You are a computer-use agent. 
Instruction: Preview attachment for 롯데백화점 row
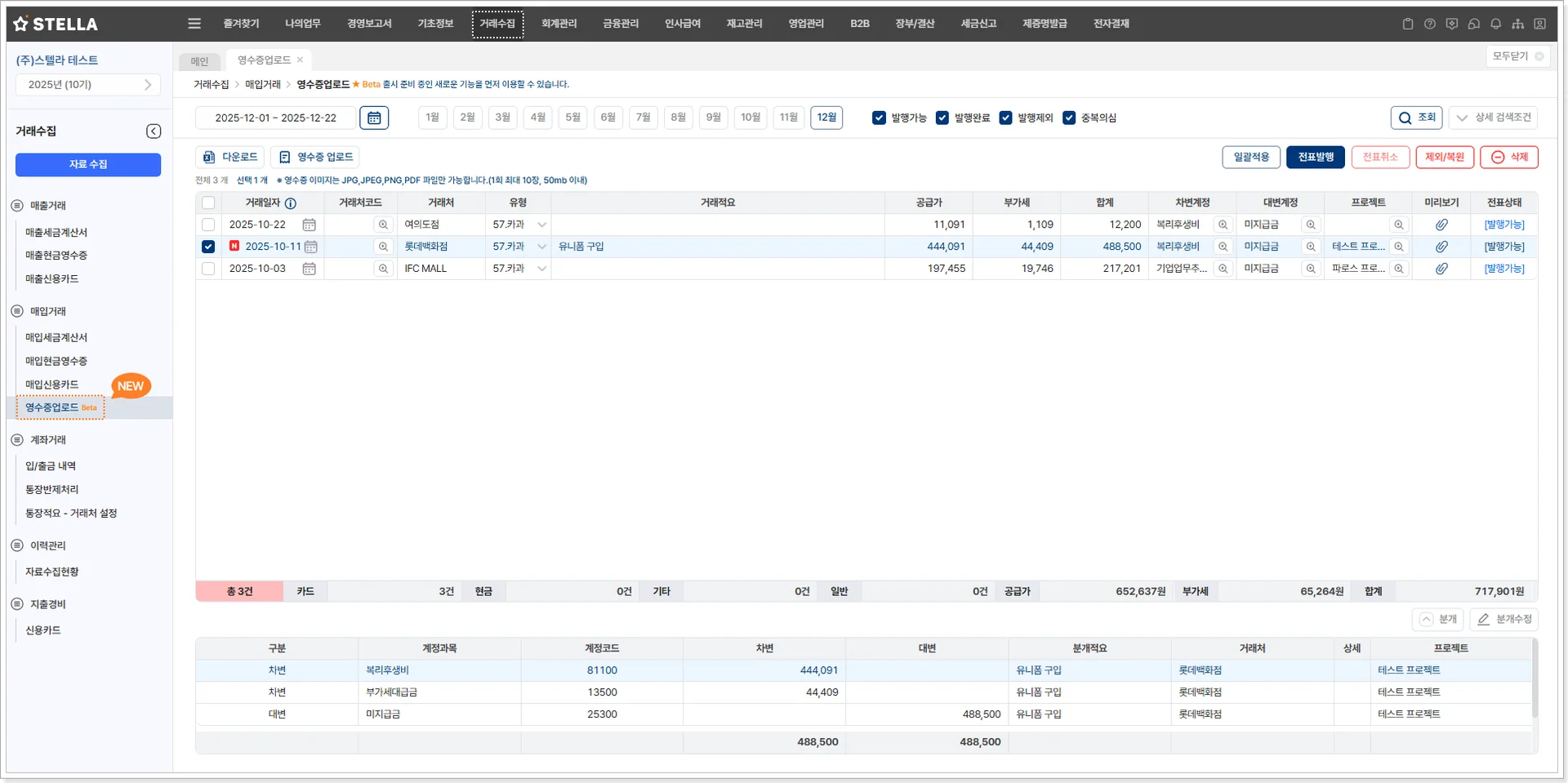coord(1441,247)
